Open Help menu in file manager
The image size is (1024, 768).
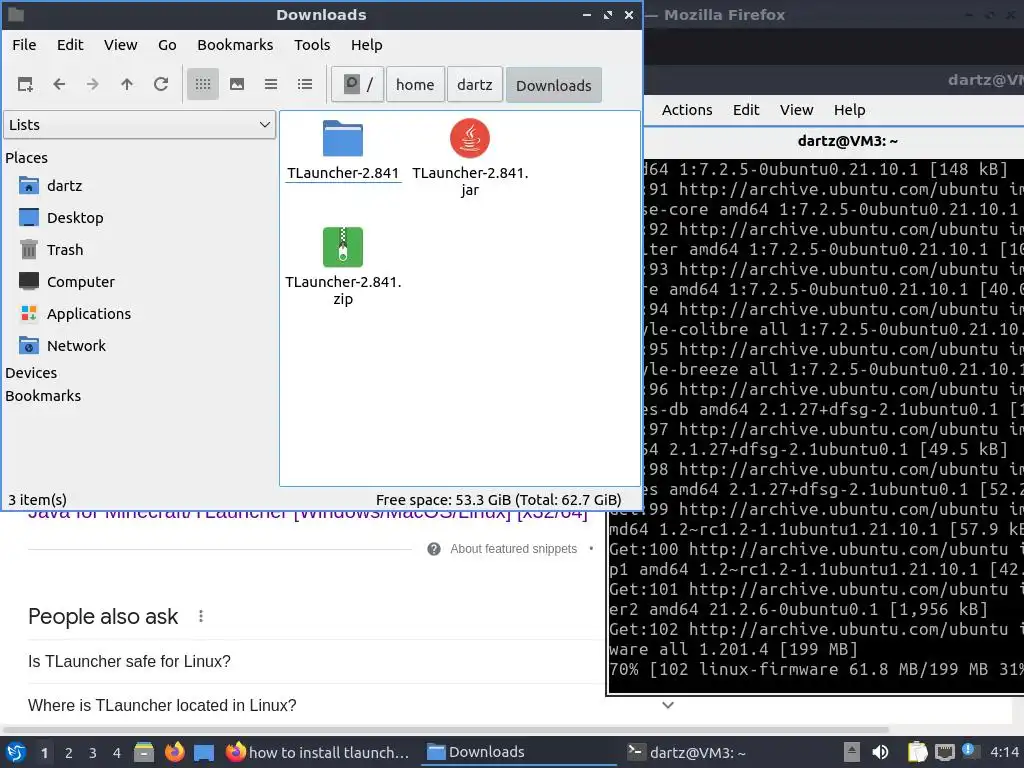point(366,45)
